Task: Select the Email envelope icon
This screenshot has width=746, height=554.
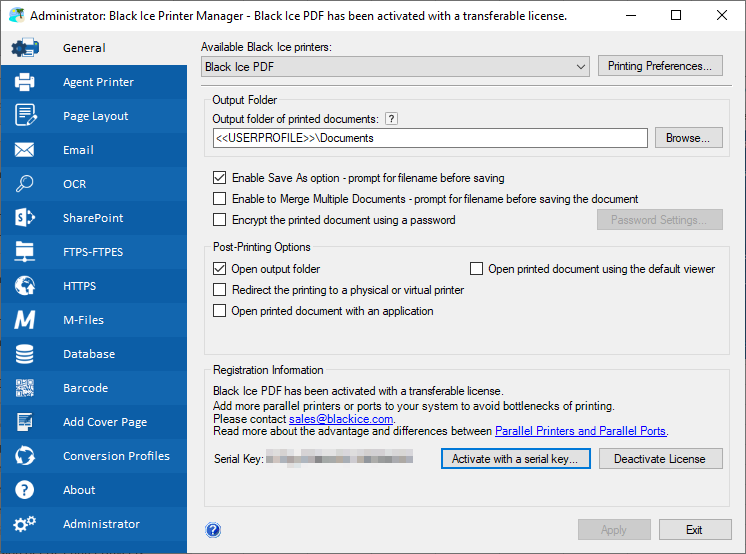Action: point(25,150)
